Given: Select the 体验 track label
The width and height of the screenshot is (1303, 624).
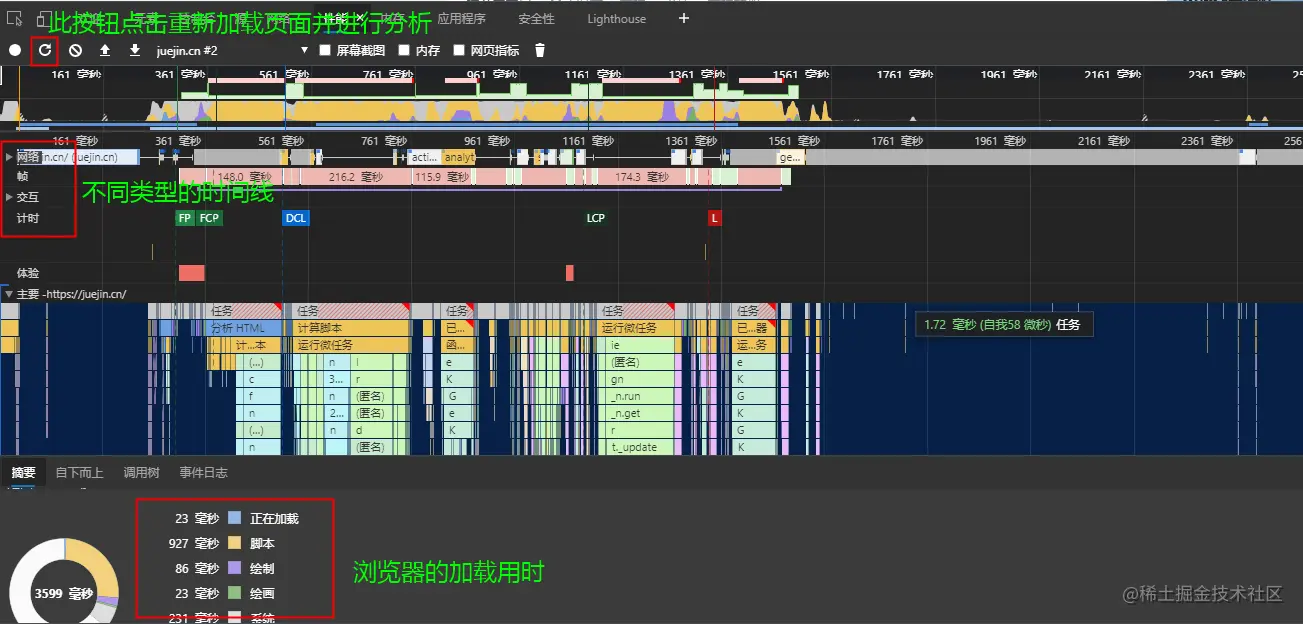Looking at the screenshot, I should (x=28, y=273).
